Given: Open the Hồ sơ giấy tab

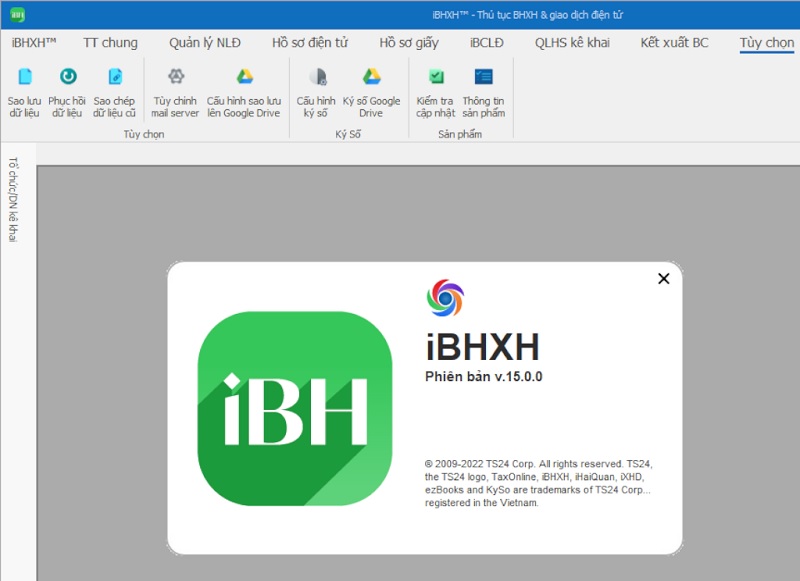Looking at the screenshot, I should (409, 43).
